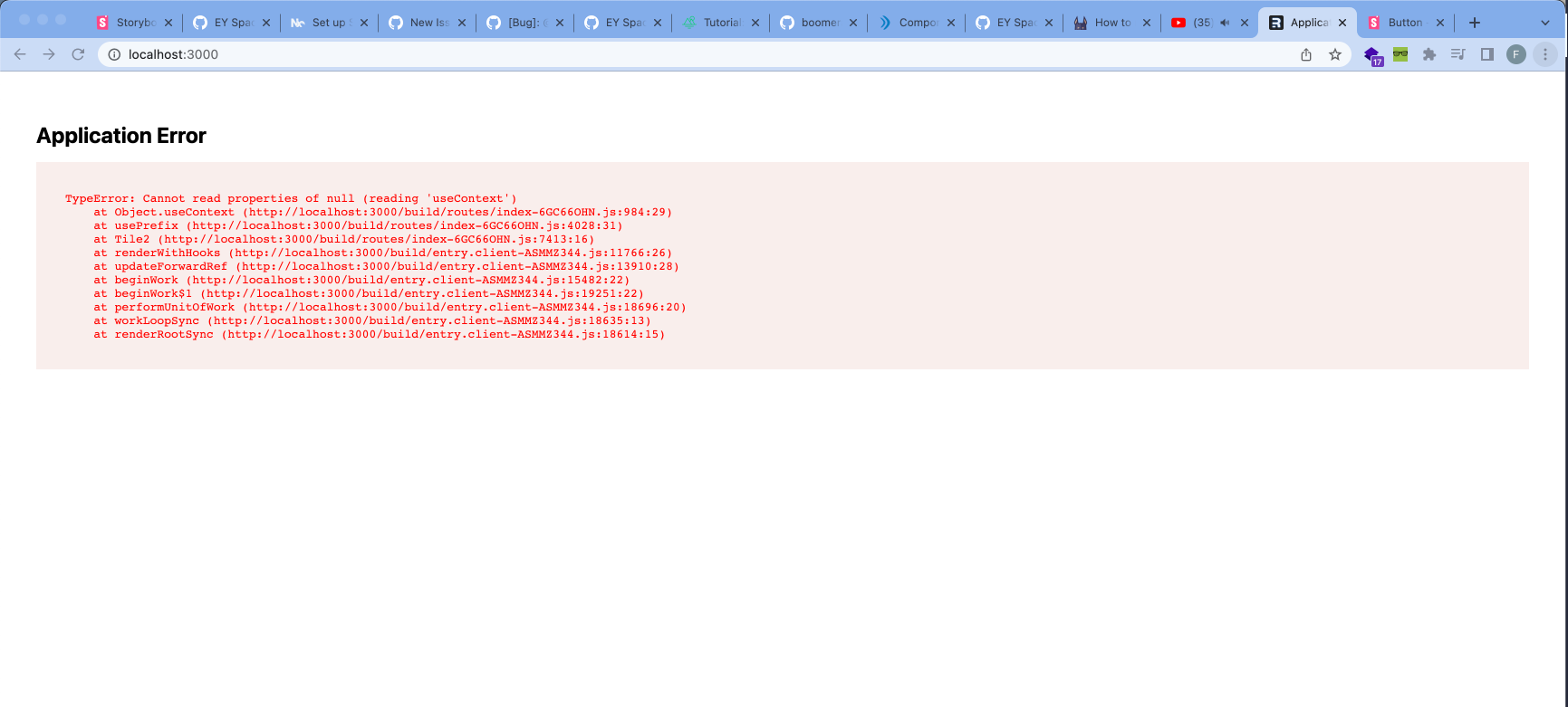Click the renderRootSync stack trace line
This screenshot has width=1568, height=707.
coord(379,334)
